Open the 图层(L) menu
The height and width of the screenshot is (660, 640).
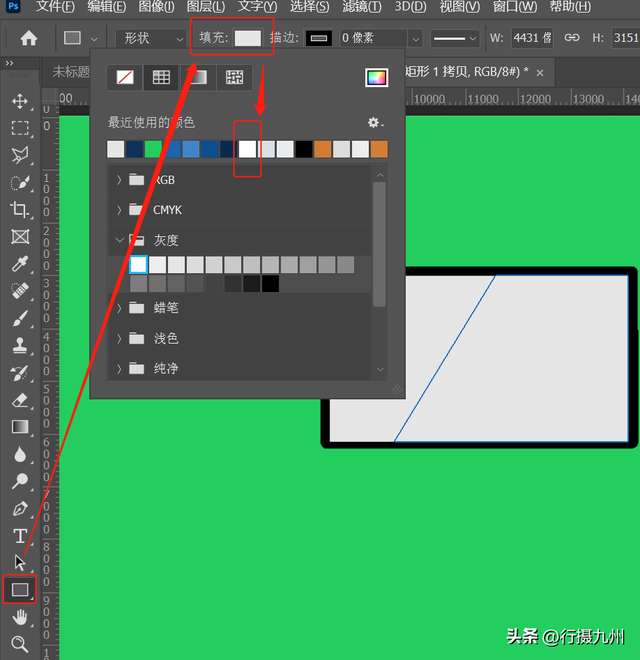pyautogui.click(x=206, y=6)
